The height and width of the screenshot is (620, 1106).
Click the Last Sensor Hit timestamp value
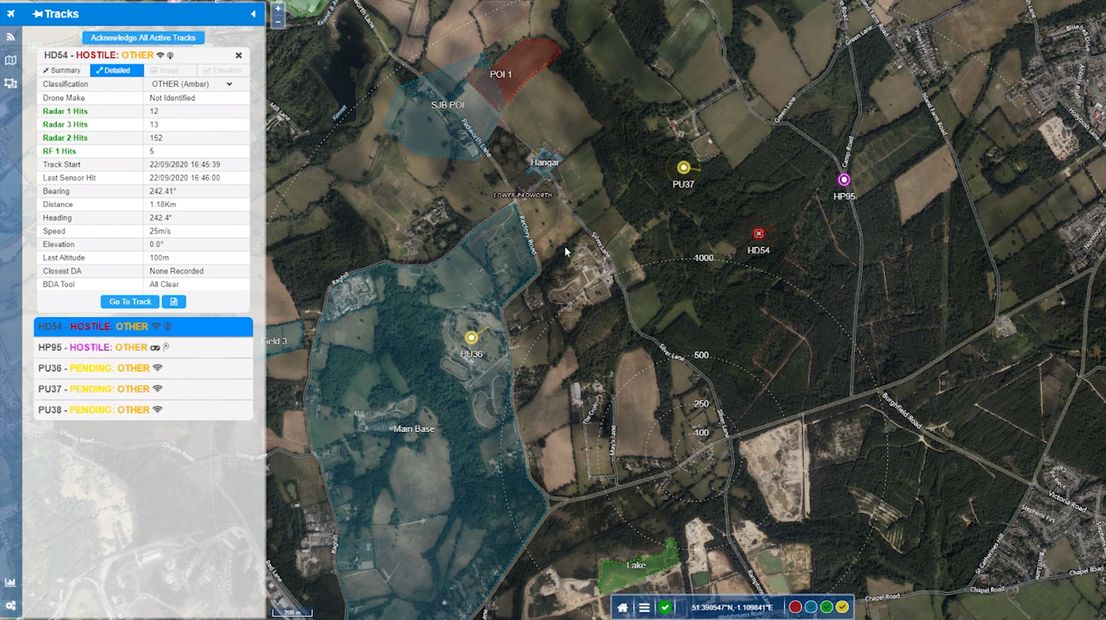(185, 178)
